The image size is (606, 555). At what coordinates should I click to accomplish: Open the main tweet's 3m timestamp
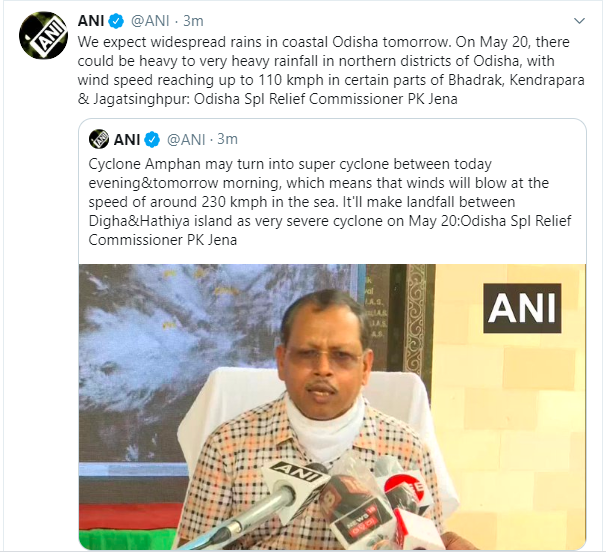click(x=197, y=22)
